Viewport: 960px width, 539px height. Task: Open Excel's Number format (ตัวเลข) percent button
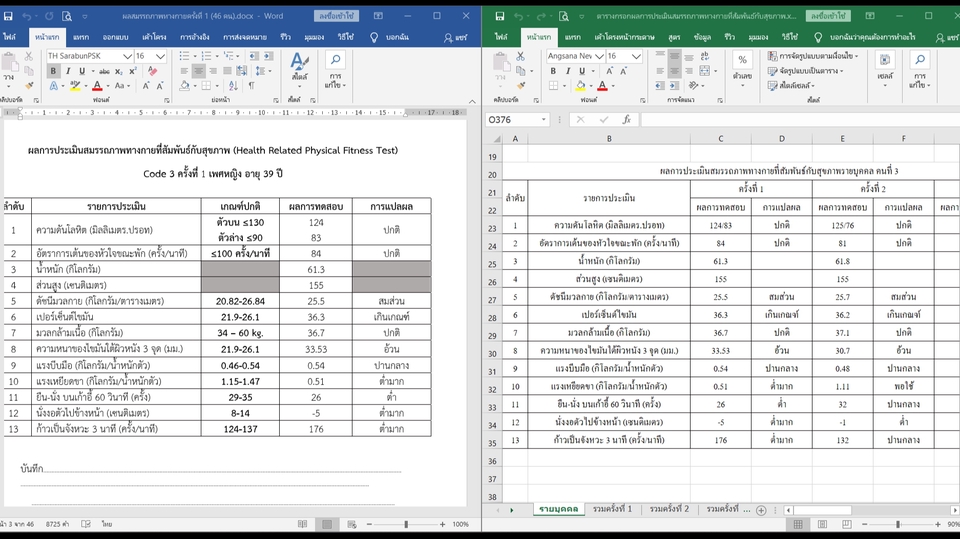click(x=742, y=68)
